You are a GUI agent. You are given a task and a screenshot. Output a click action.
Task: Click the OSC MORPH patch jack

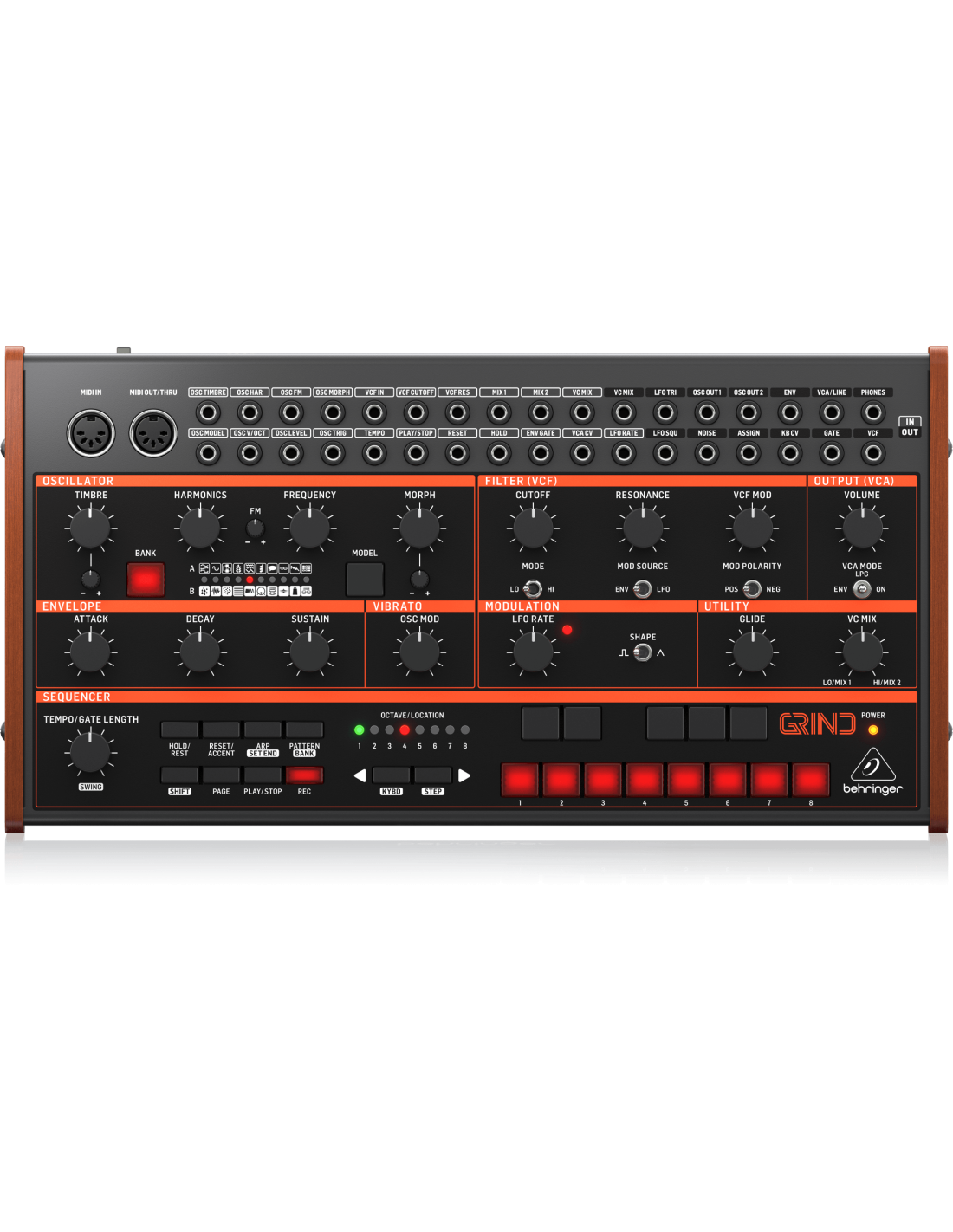(333, 412)
